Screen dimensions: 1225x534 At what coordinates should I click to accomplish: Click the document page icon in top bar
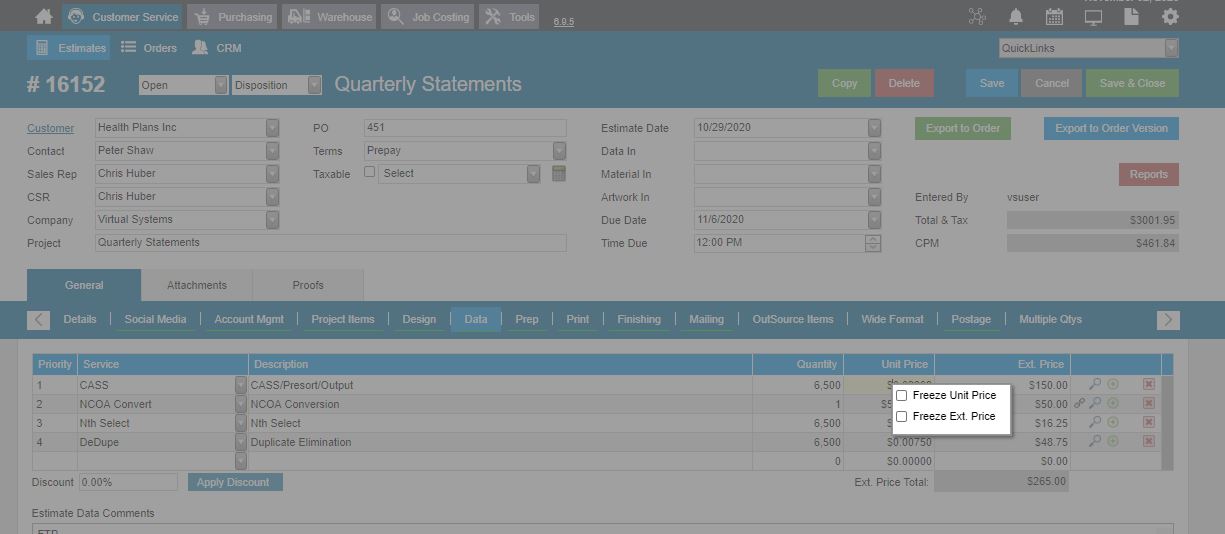(x=1131, y=17)
